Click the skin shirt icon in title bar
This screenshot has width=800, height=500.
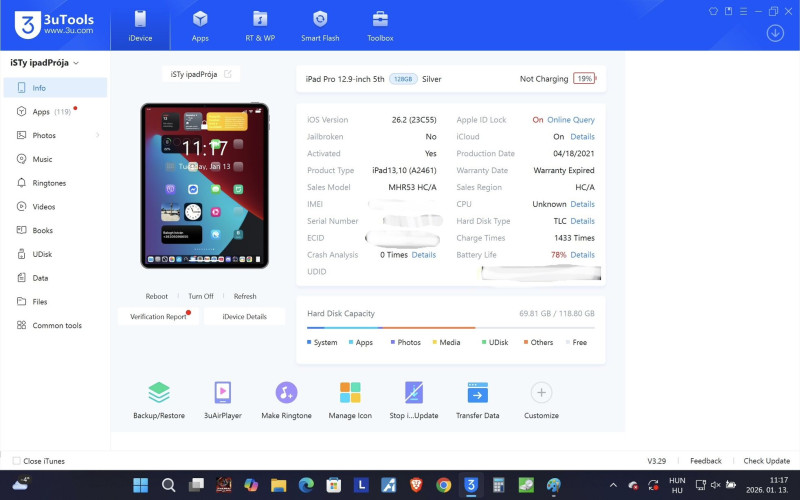[x=713, y=11]
